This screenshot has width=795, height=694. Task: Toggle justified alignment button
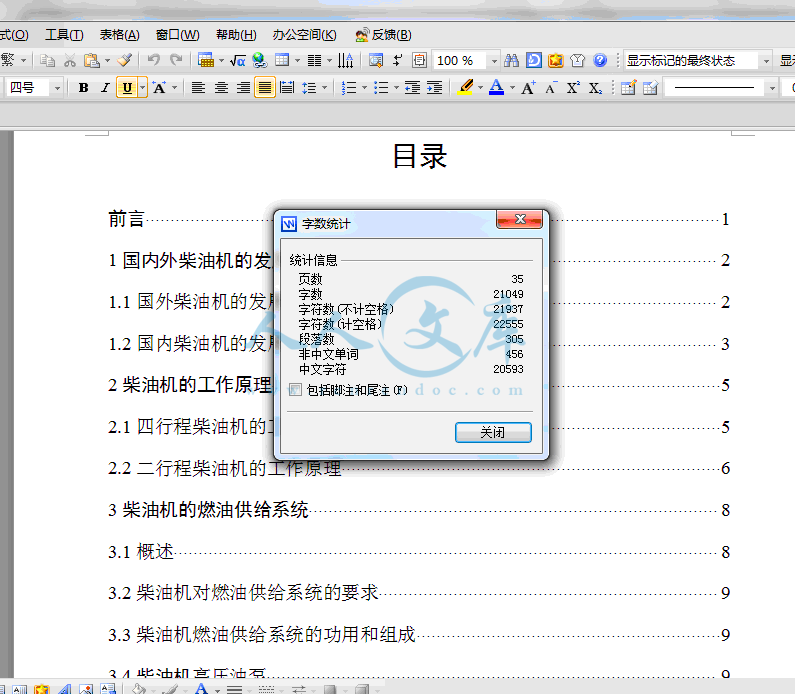265,88
